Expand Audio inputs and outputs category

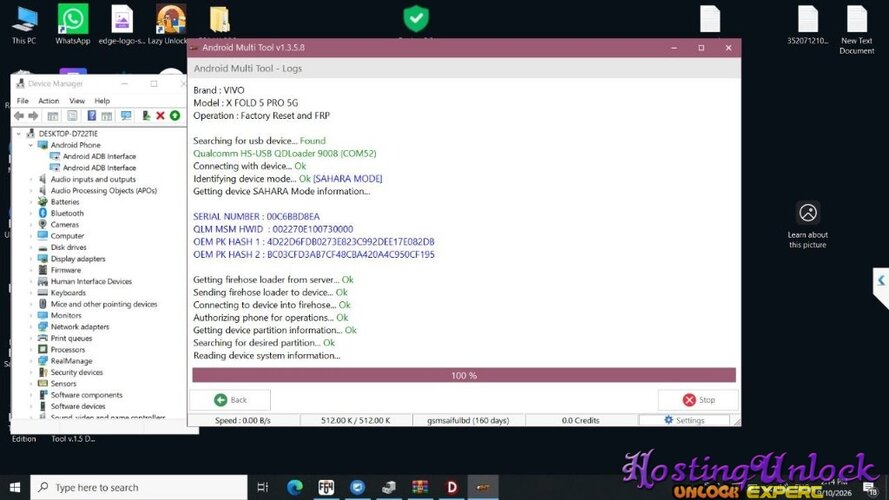[31, 179]
